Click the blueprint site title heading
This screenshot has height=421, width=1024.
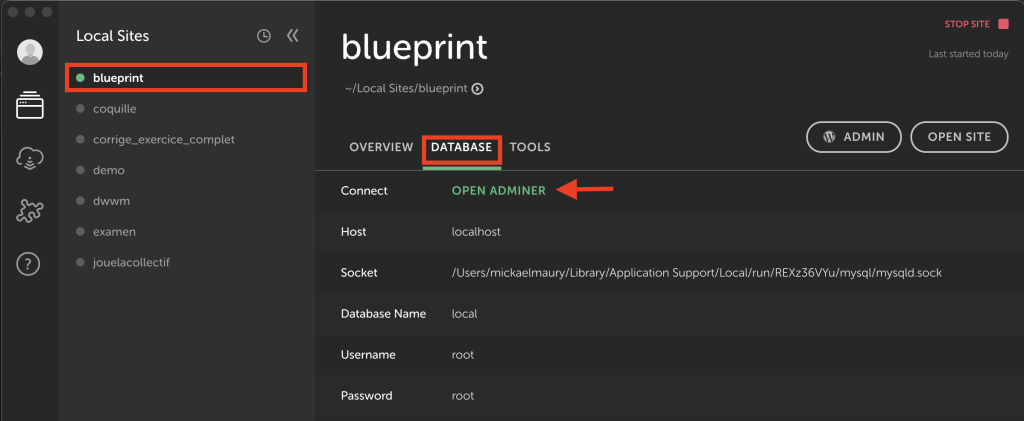coord(415,49)
